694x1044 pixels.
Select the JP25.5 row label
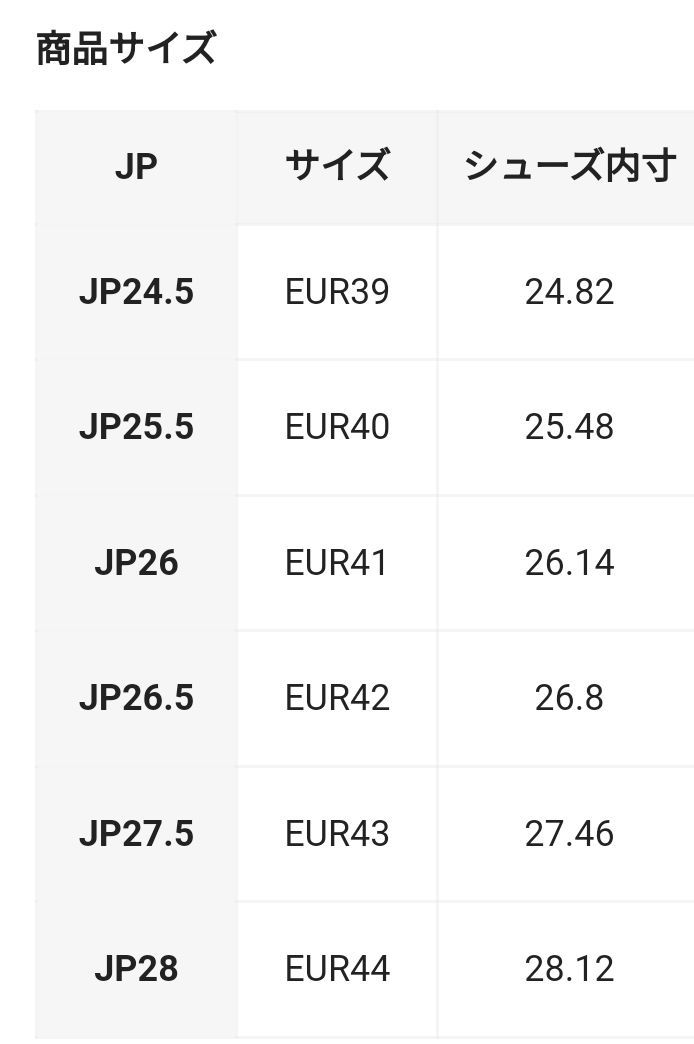click(x=136, y=427)
